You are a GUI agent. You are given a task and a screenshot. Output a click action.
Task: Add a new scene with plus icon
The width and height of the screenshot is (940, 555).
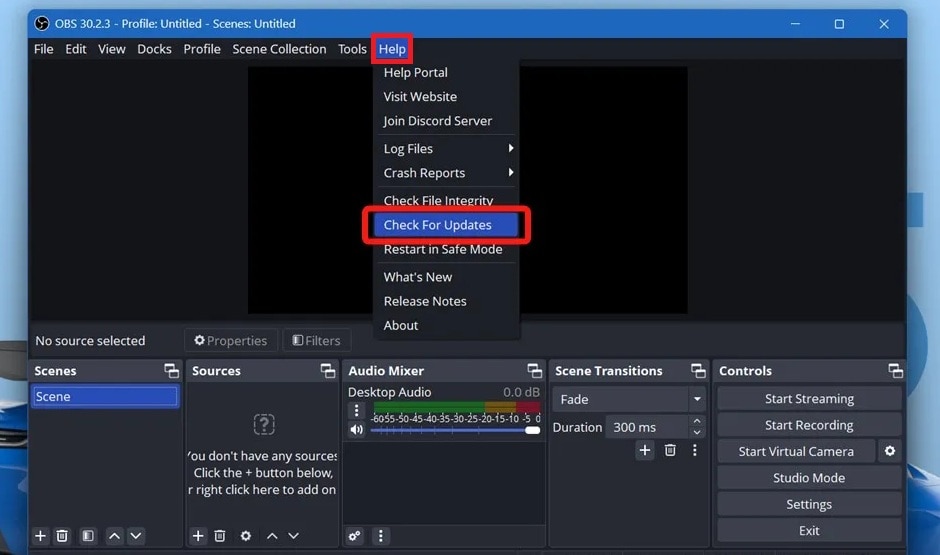(x=40, y=535)
